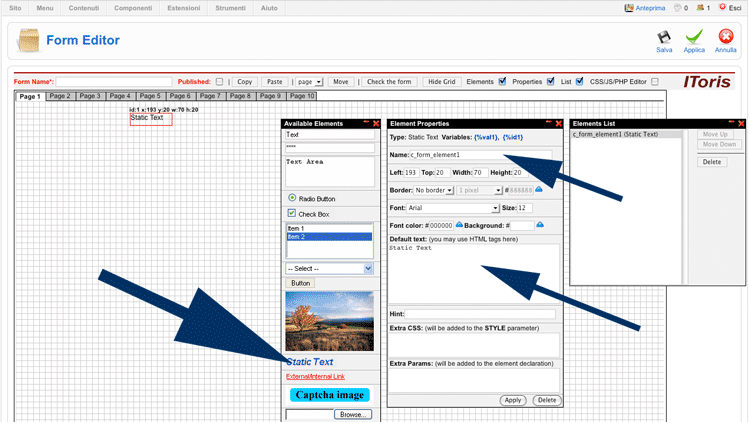This screenshot has width=750, height=422.
Task: Click the Hide Grid button
Action: 441,82
